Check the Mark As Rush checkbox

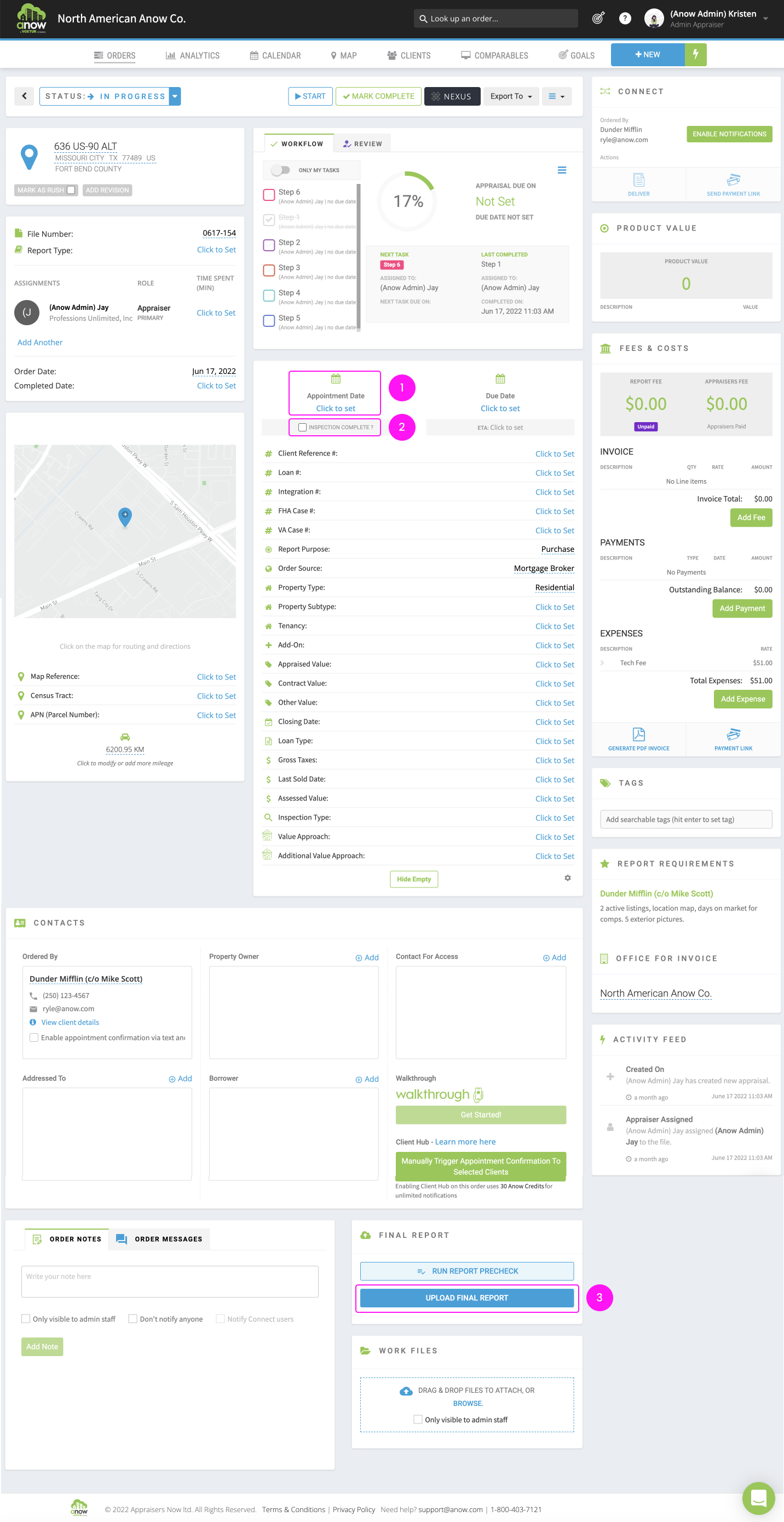click(71, 189)
